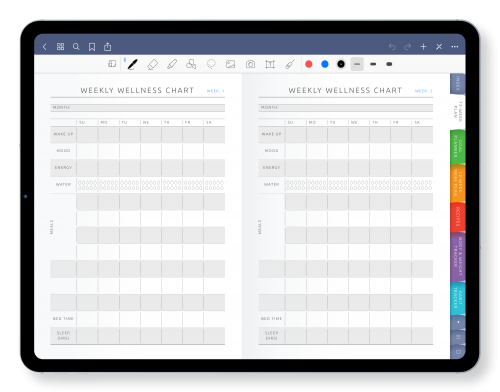The width and height of the screenshot is (500, 392).
Task: Tap Wednesday water tracker circles on the left page
Action: pyautogui.click(x=151, y=185)
